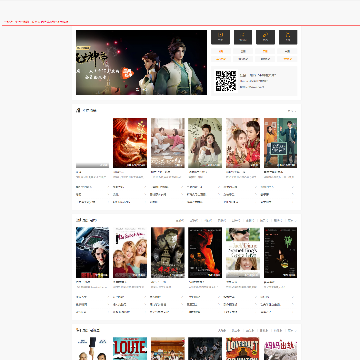Click the icon beside the first section title
Viewport: 360px width, 360px height.
coord(78,110)
